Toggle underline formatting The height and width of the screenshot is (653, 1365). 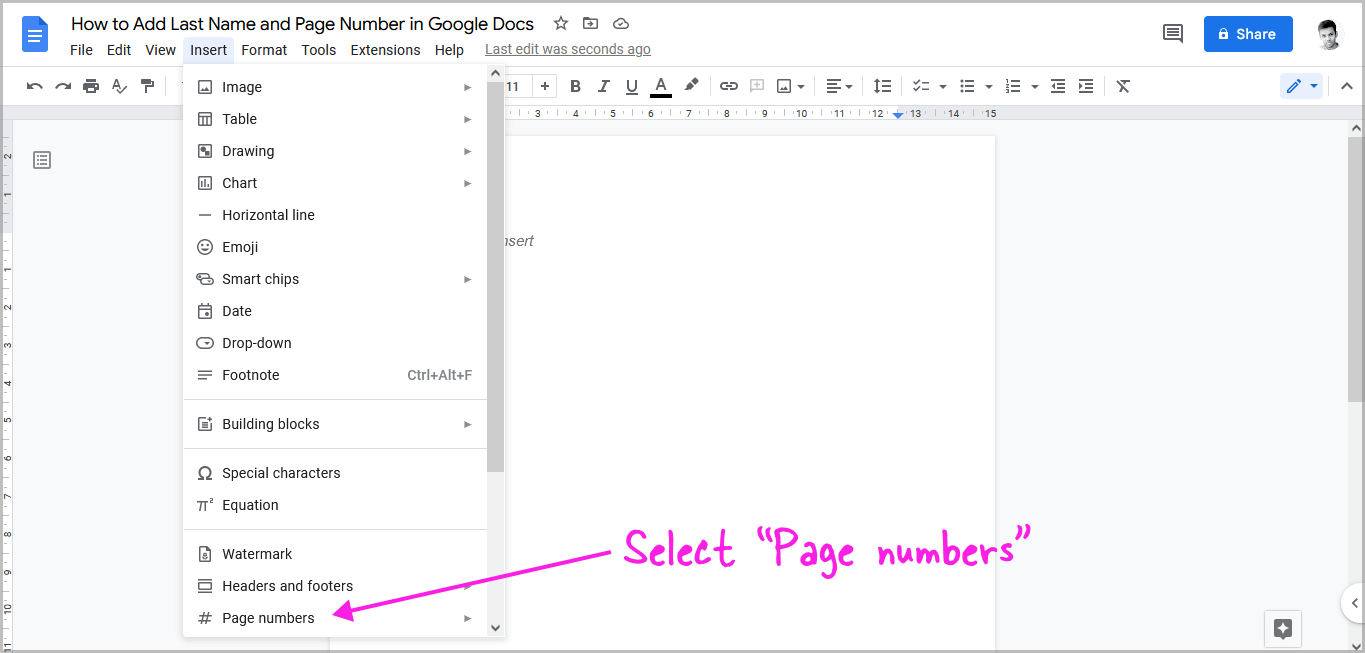[x=631, y=86]
